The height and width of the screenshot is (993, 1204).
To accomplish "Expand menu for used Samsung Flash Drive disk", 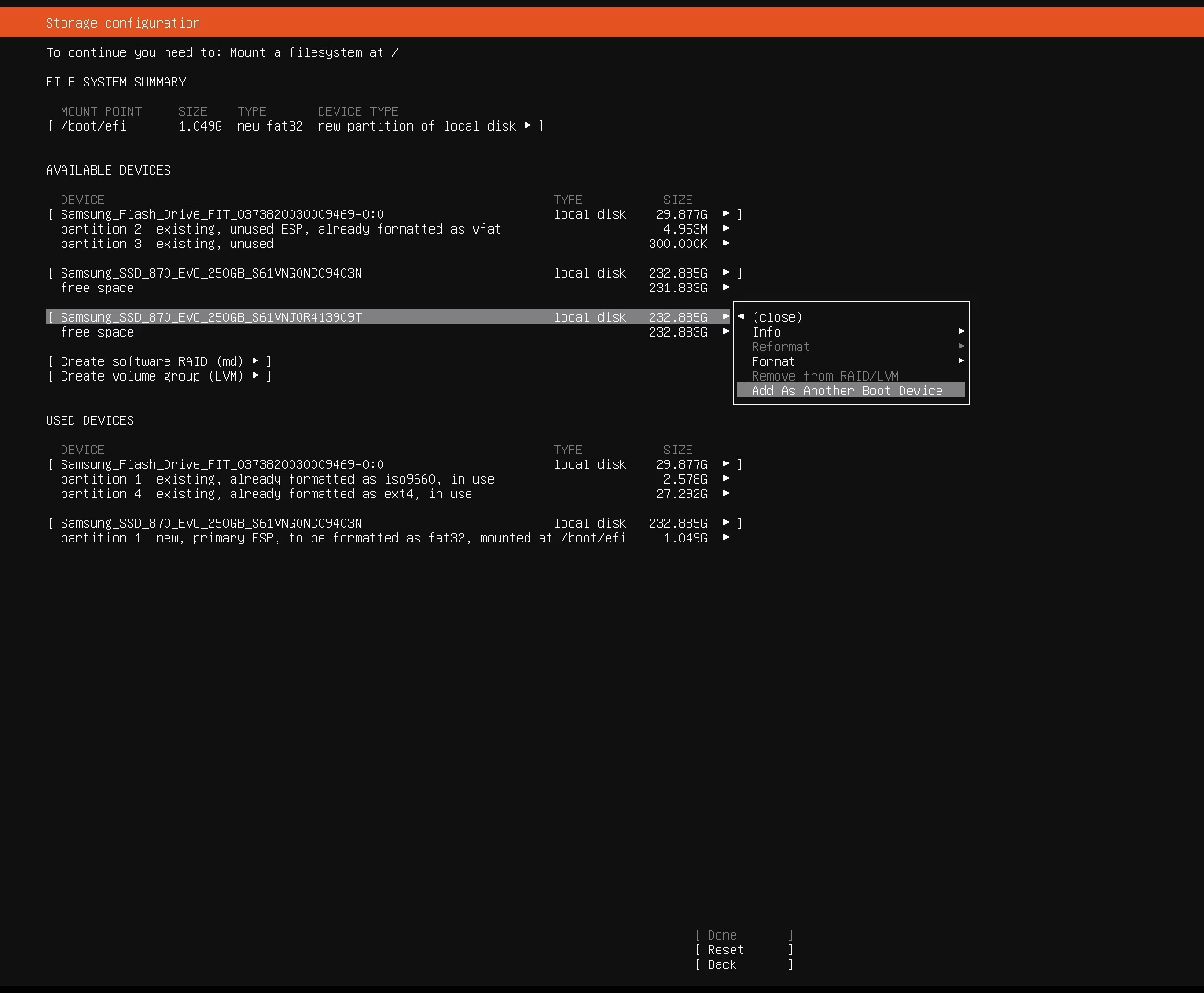I will pos(726,464).
